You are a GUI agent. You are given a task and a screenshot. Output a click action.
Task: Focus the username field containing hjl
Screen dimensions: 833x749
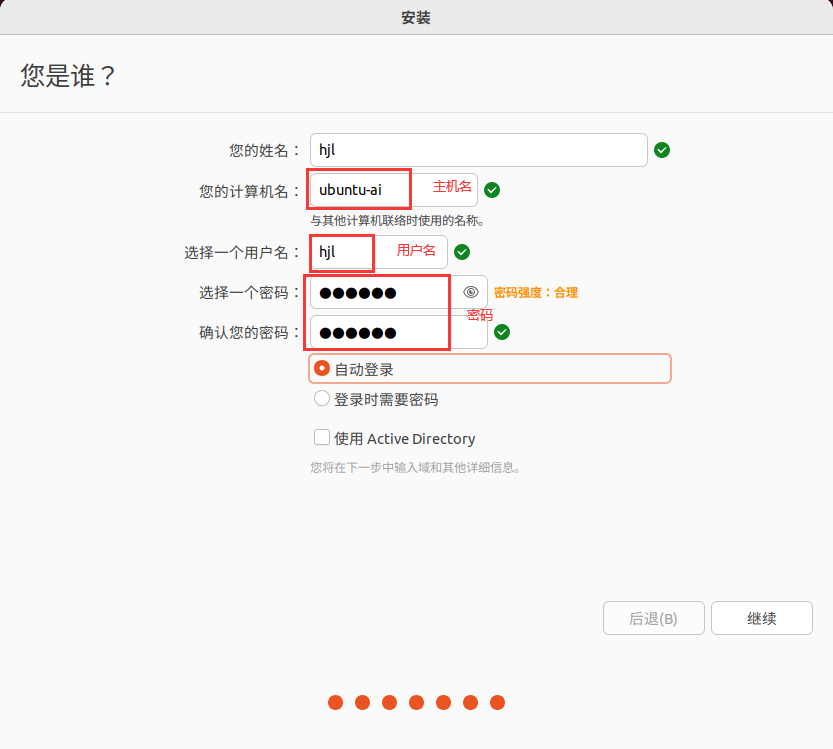[379, 252]
